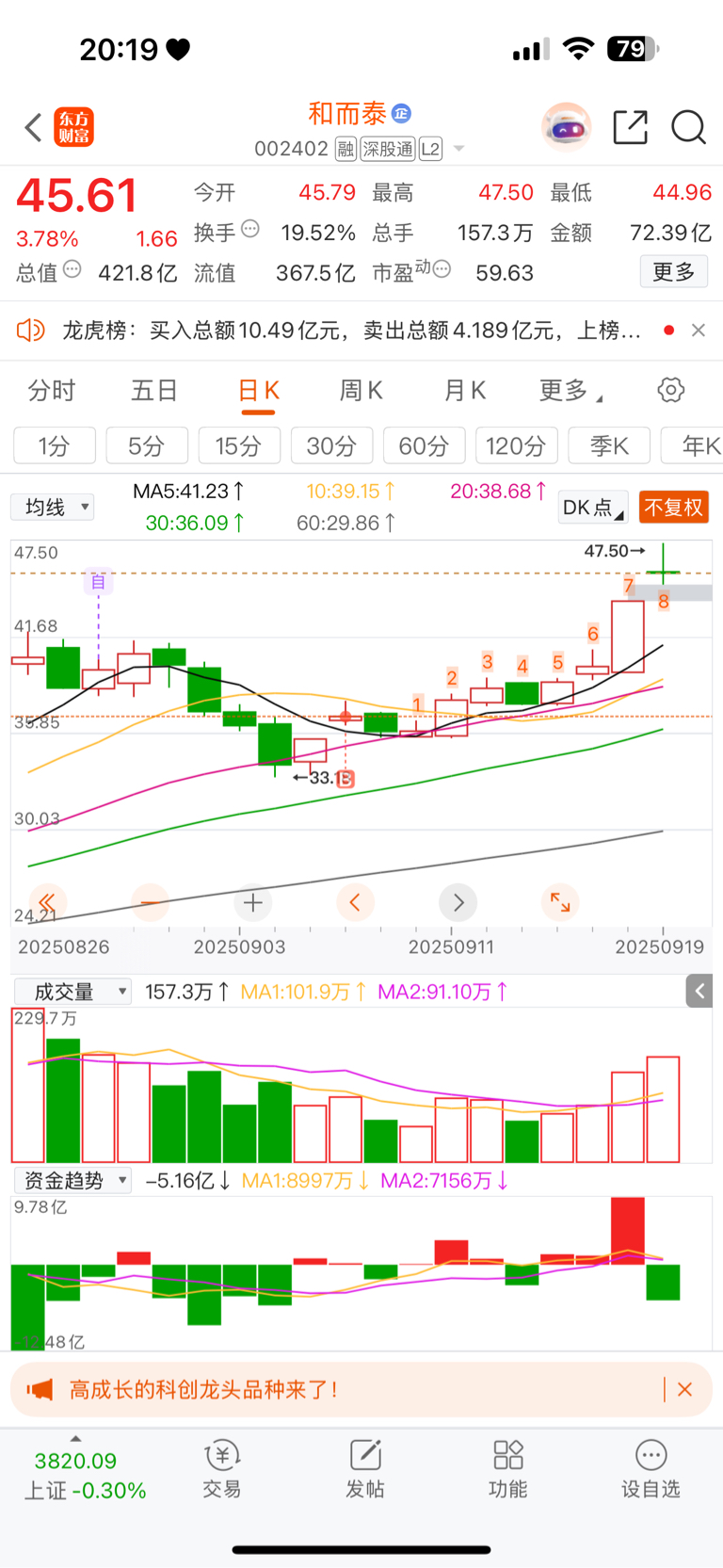Open the 更多 quote details button
Image resolution: width=723 pixels, height=1568 pixels.
[x=674, y=271]
